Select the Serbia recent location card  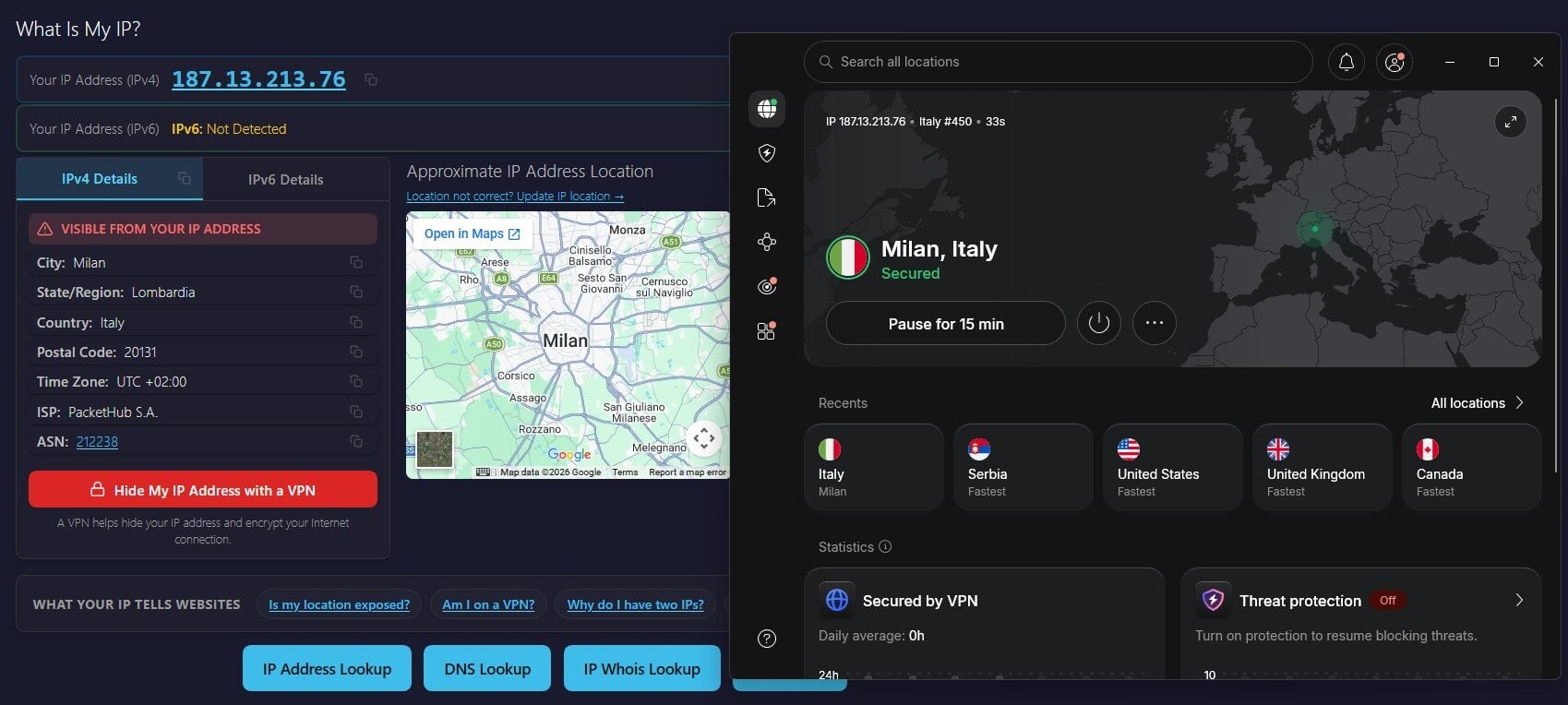click(x=1023, y=468)
